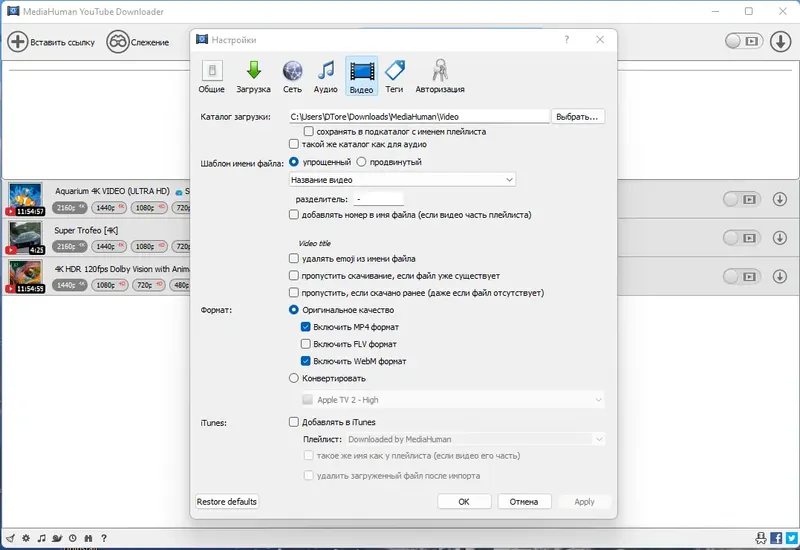Viewport: 800px width, 550px height.
Task: Open the Общие settings tab
Action: [212, 77]
